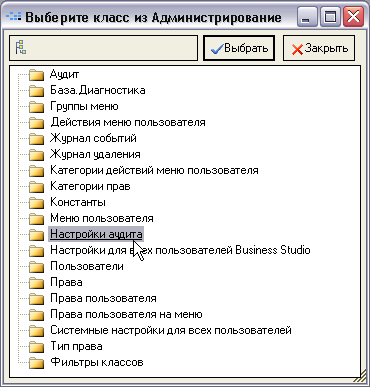The image size is (370, 387).
Task: Click the folder icon for Права пользователя
Action: coord(36,299)
